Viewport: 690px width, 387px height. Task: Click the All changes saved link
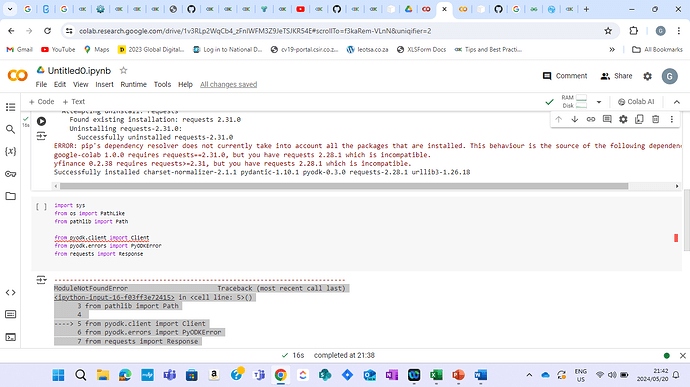click(x=228, y=85)
